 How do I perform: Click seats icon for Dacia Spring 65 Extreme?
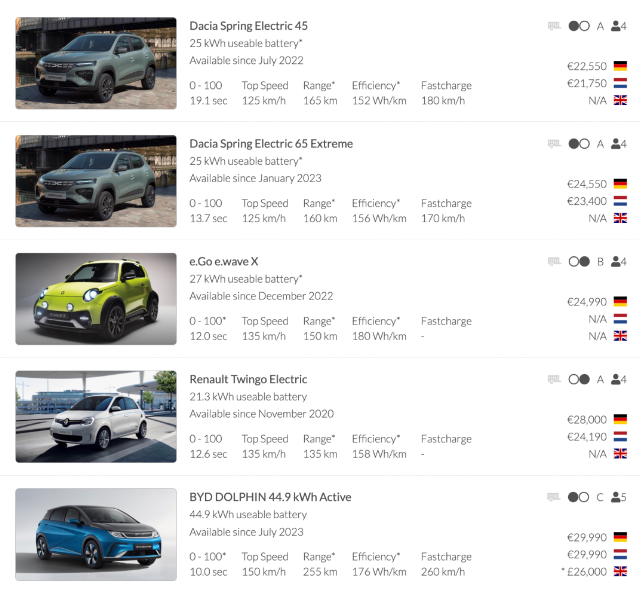point(618,144)
